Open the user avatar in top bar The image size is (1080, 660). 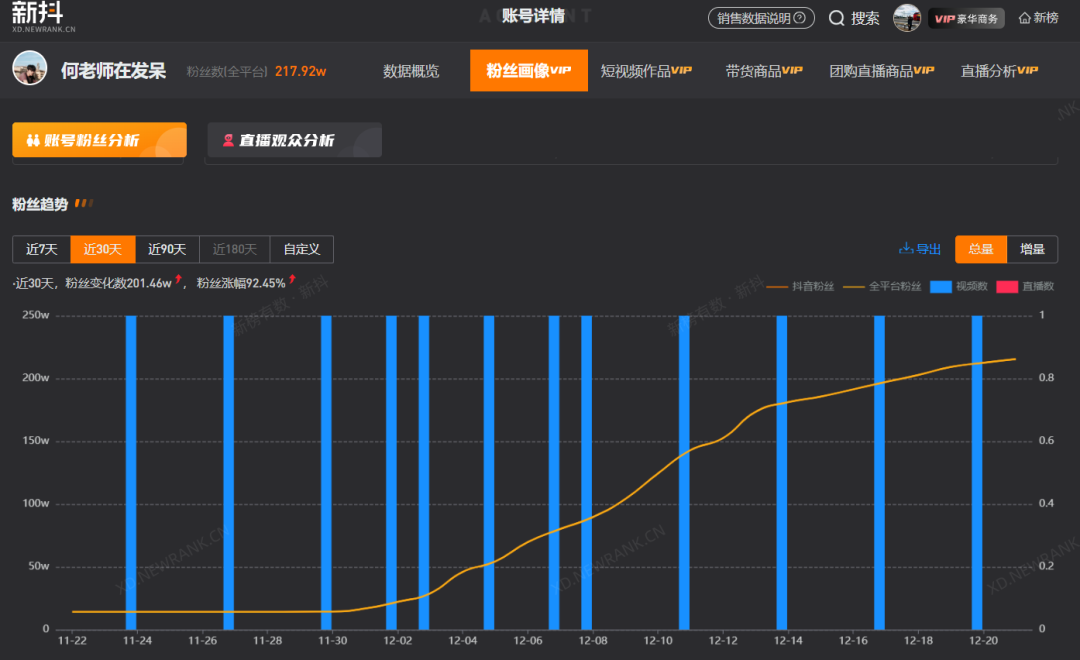907,18
